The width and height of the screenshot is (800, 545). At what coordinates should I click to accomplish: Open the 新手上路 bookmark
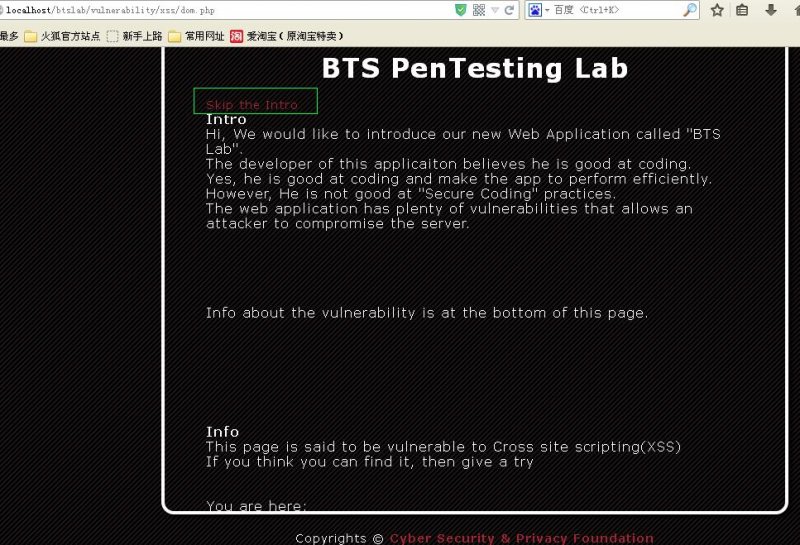[135, 36]
